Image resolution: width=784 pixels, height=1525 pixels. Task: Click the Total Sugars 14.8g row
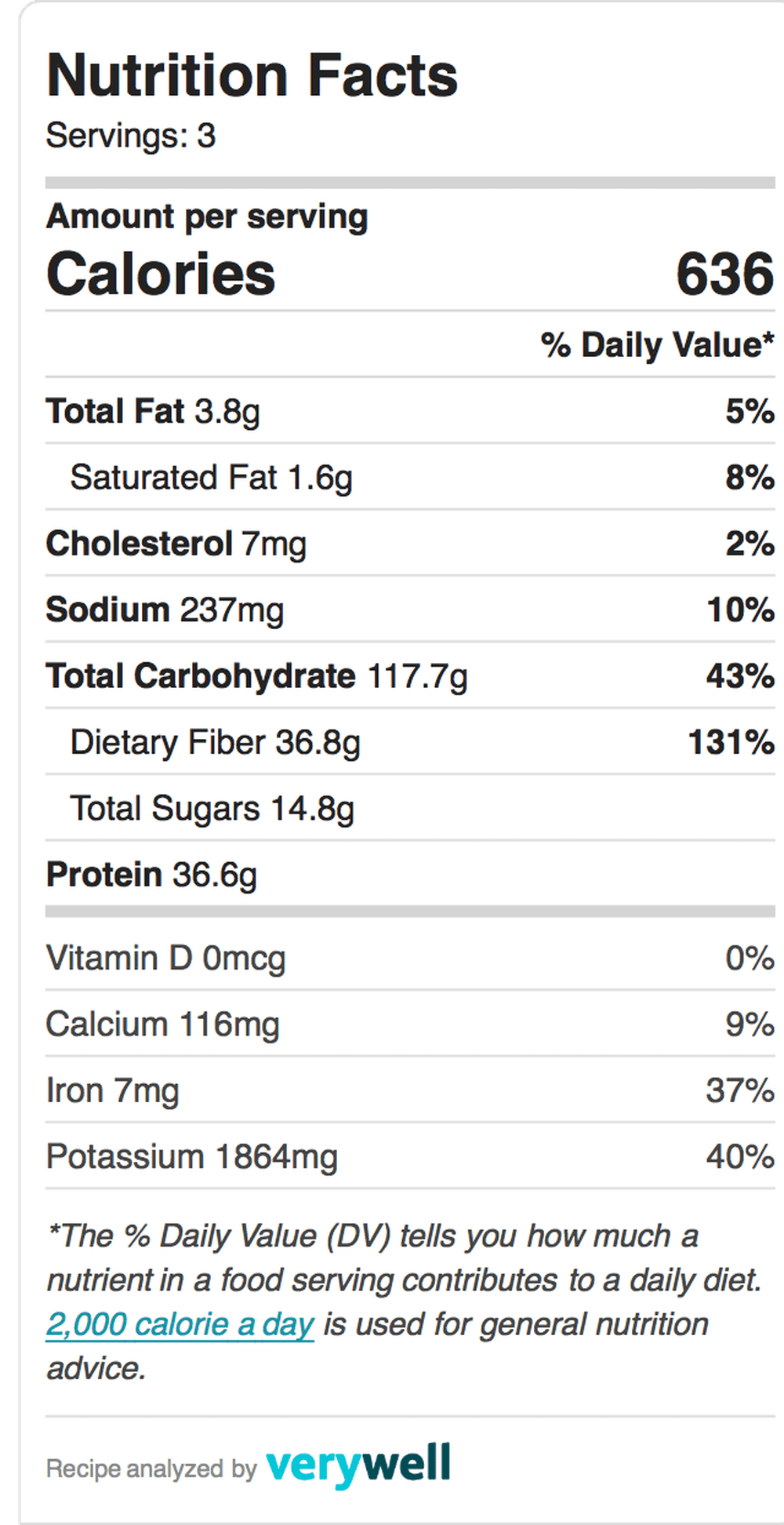(x=410, y=808)
